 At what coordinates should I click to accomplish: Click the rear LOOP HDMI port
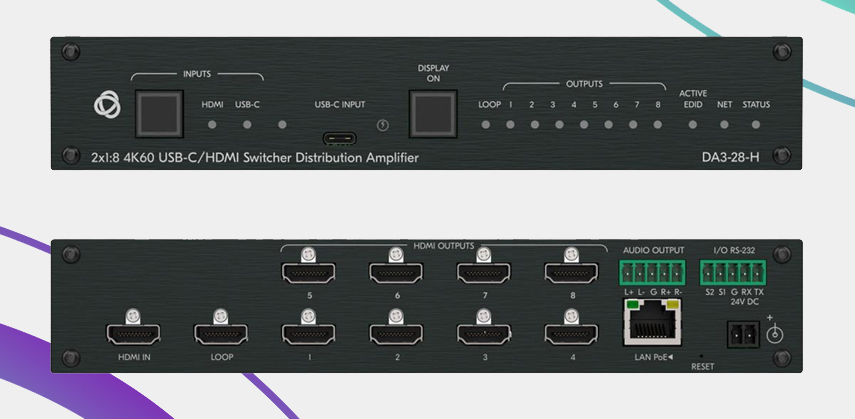point(221,334)
